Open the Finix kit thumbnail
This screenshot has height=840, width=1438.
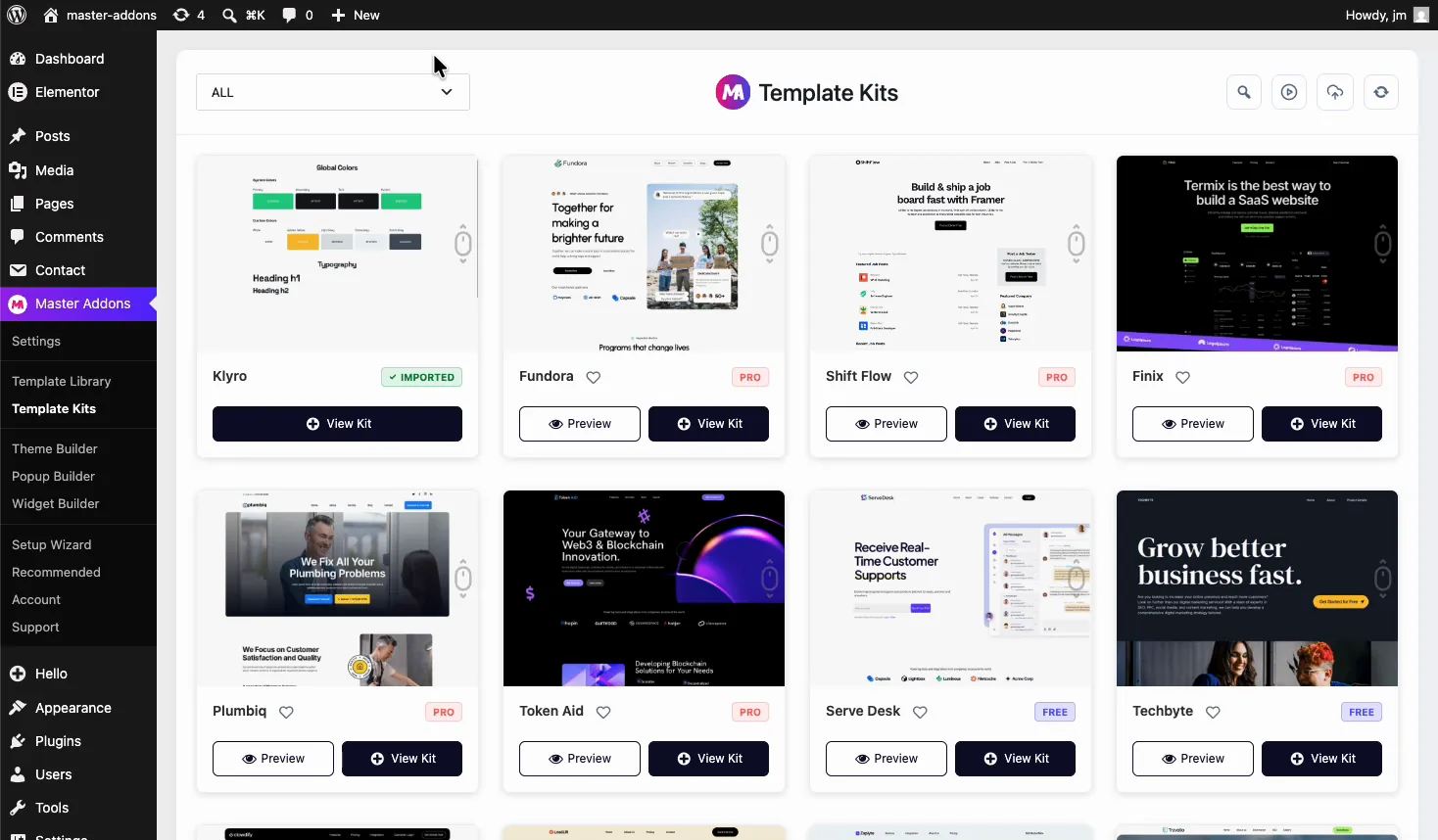coord(1257,254)
